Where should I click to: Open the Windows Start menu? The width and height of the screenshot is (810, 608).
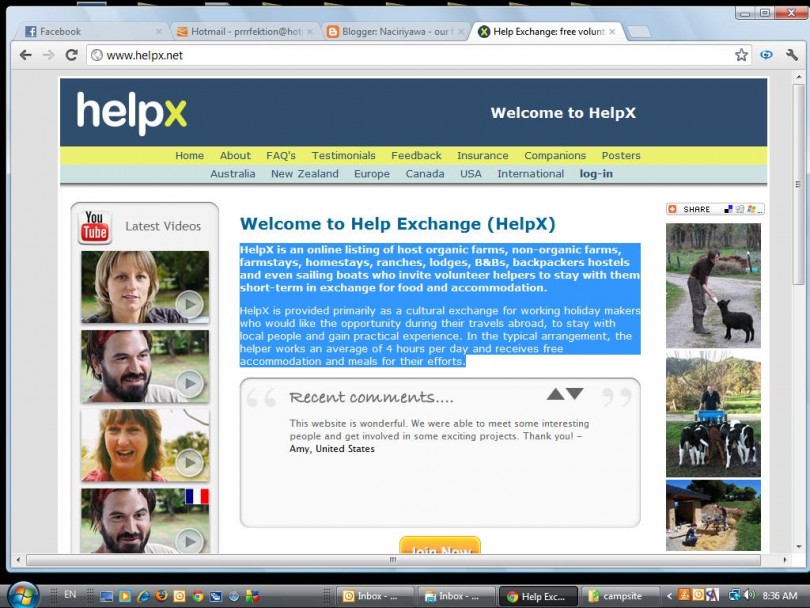[x=22, y=595]
